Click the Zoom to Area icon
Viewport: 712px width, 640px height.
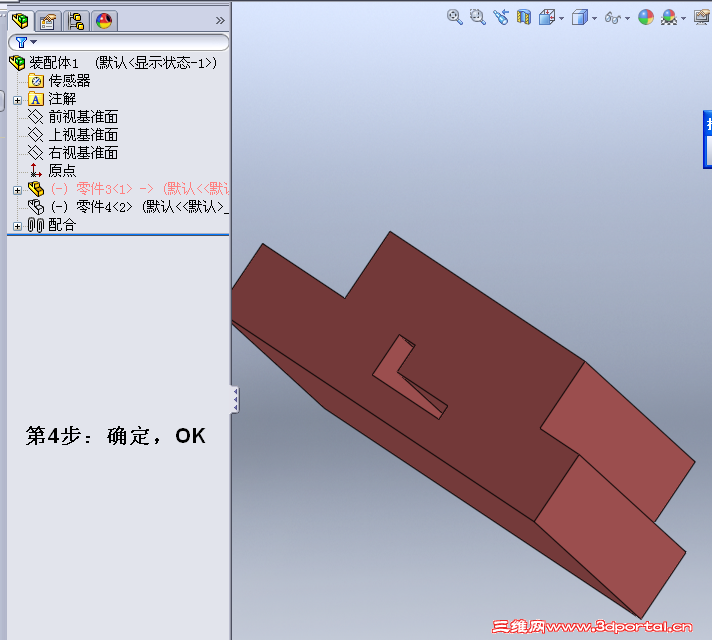(478, 17)
